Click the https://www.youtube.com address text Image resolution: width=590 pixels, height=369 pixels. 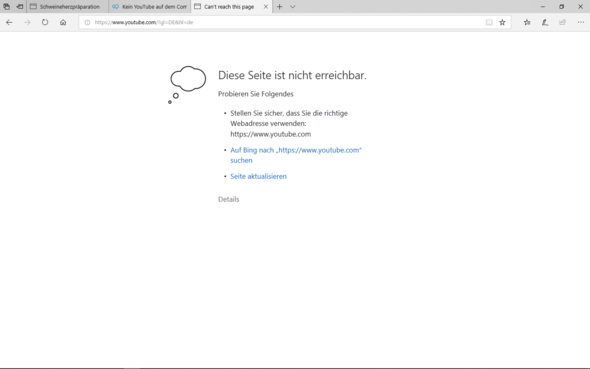(x=271, y=134)
